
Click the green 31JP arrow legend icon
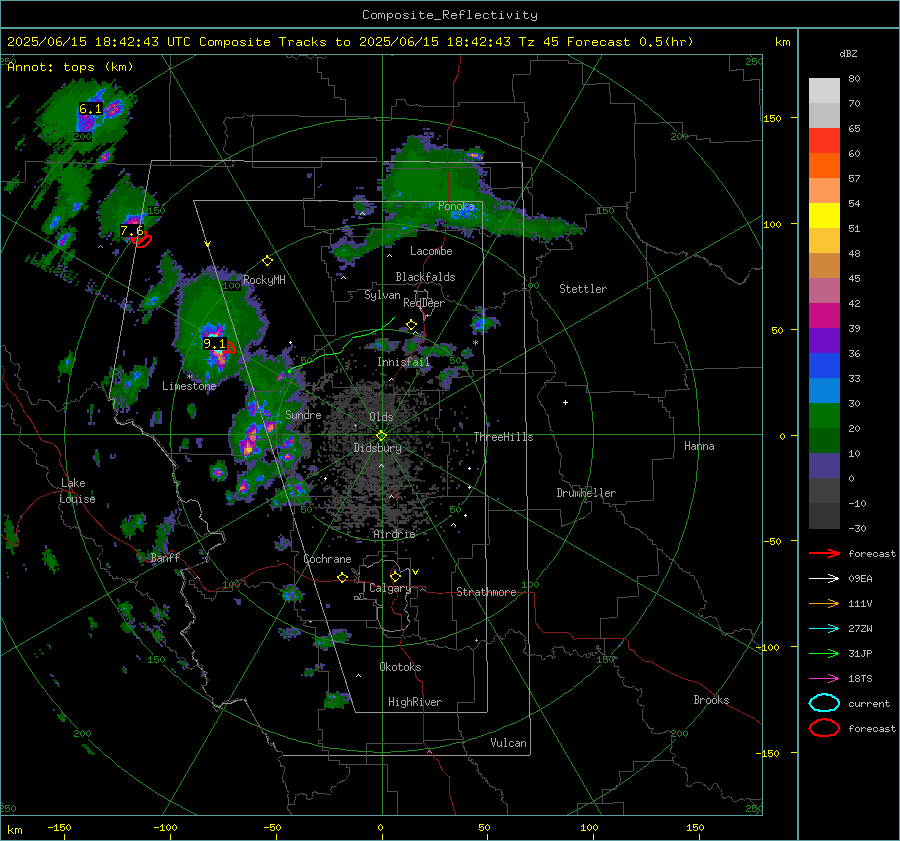pyautogui.click(x=824, y=653)
